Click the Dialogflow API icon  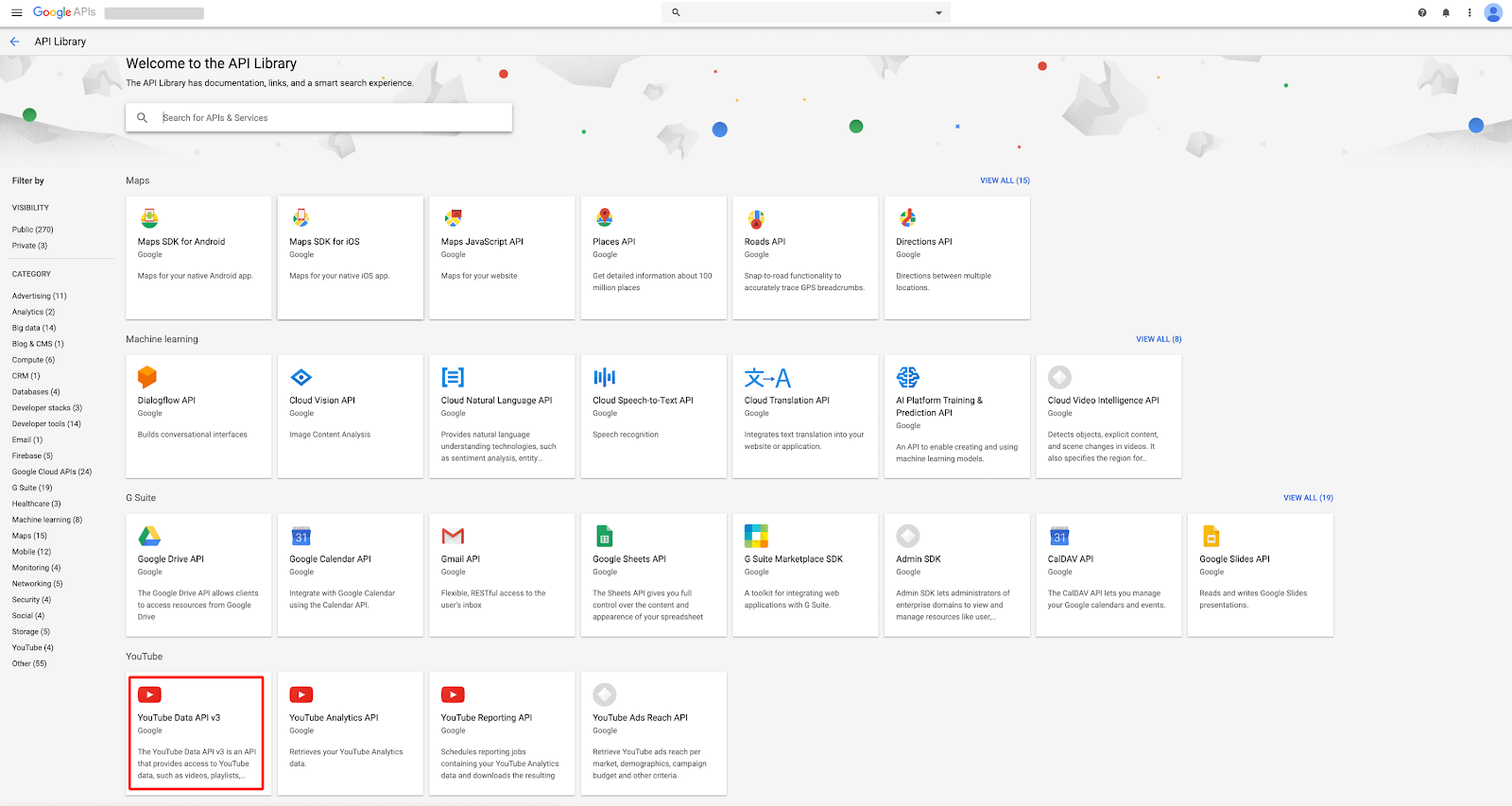(x=147, y=377)
